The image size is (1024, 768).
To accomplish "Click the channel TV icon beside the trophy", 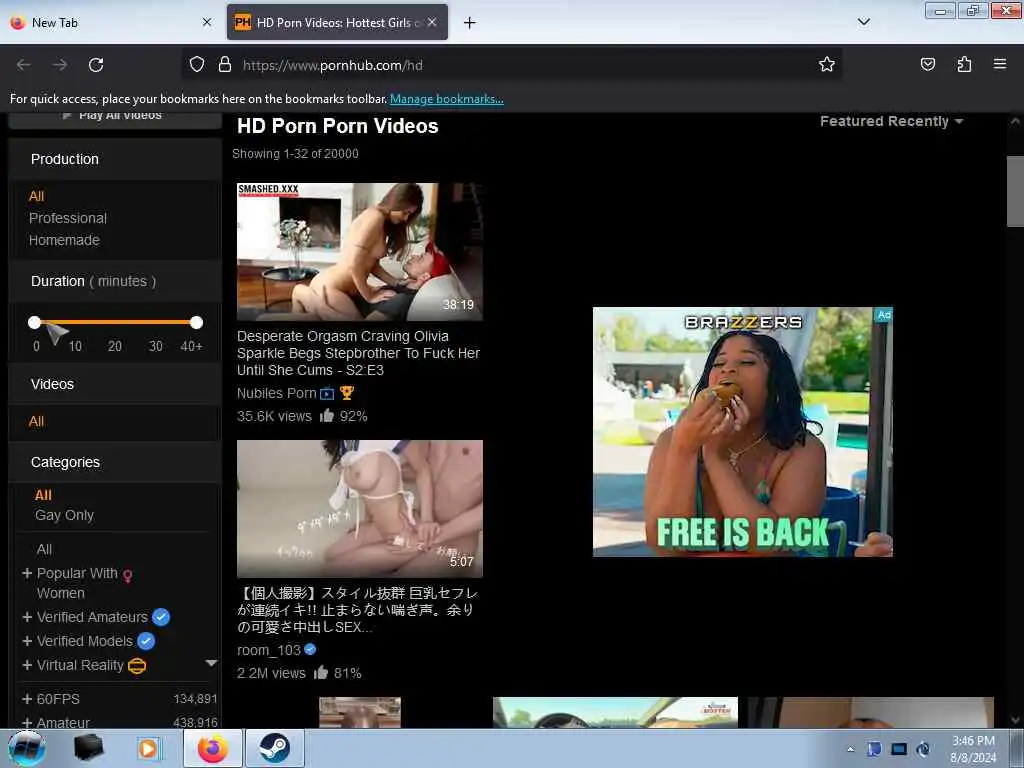I will click(x=327, y=394).
